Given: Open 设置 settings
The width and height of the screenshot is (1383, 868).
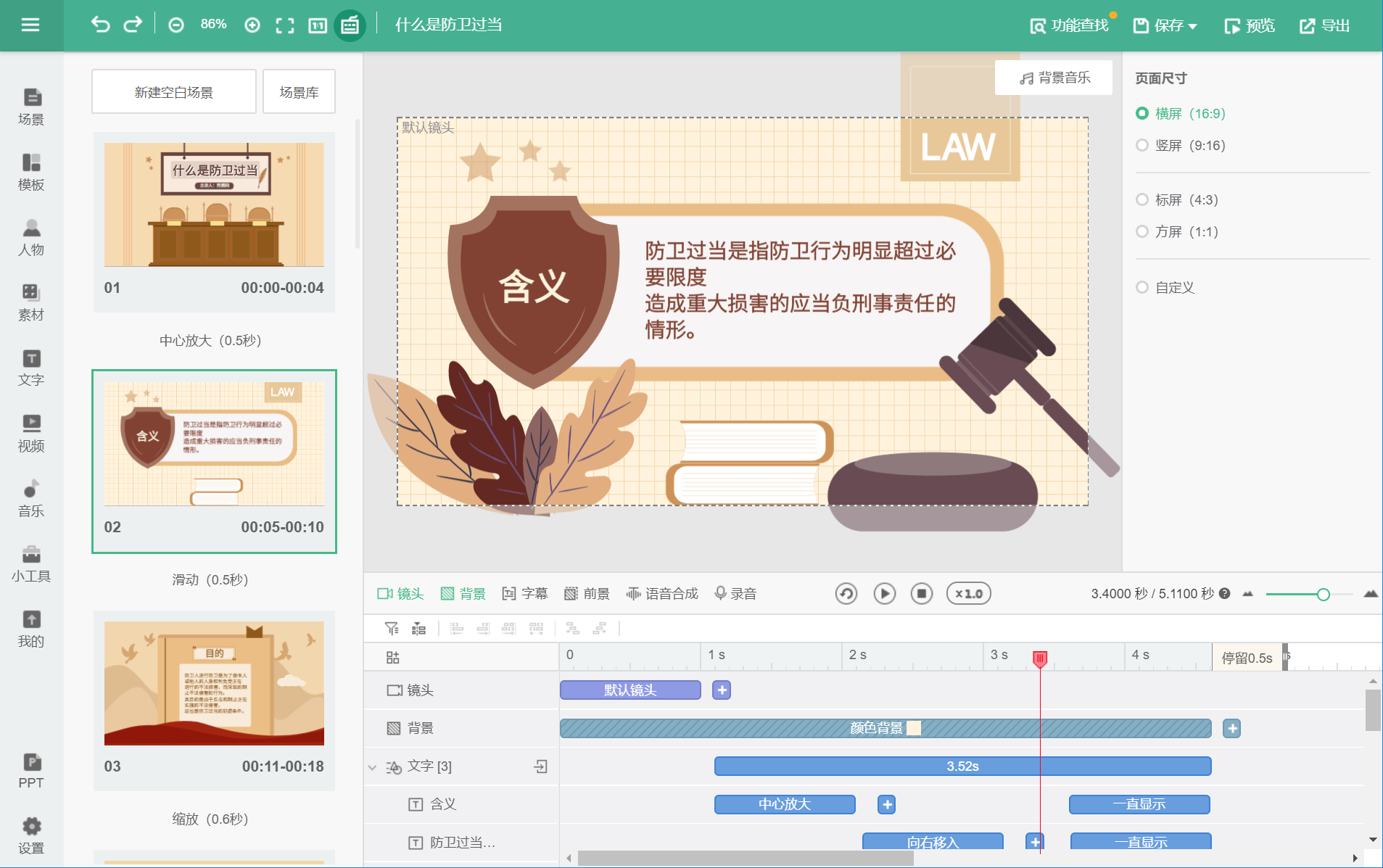Looking at the screenshot, I should [31, 835].
